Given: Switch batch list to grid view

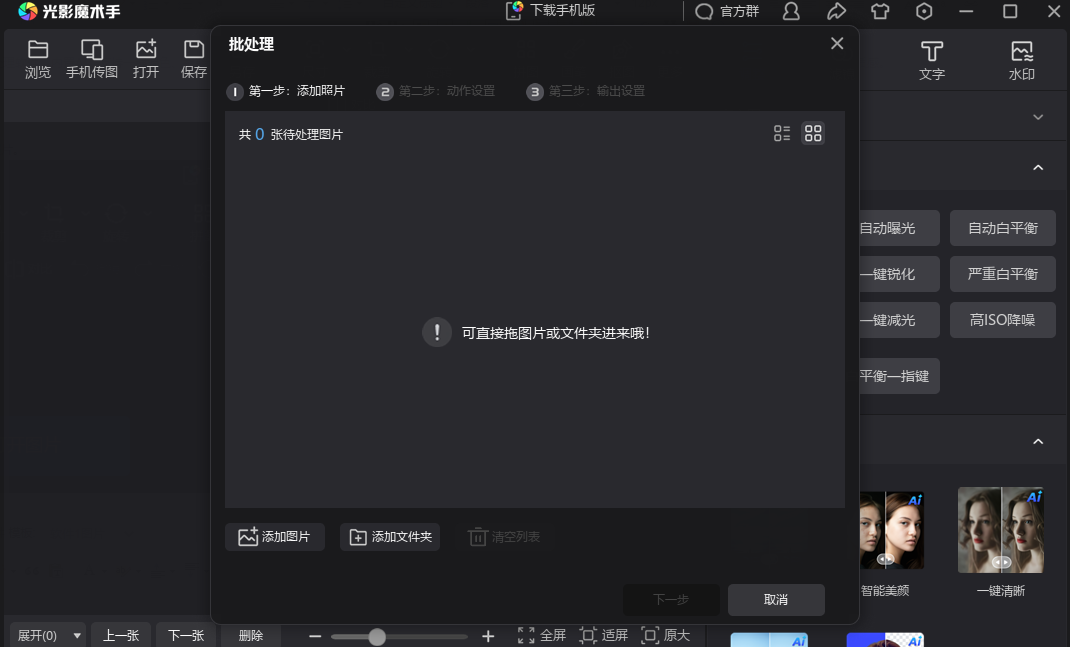Looking at the screenshot, I should (x=813, y=133).
